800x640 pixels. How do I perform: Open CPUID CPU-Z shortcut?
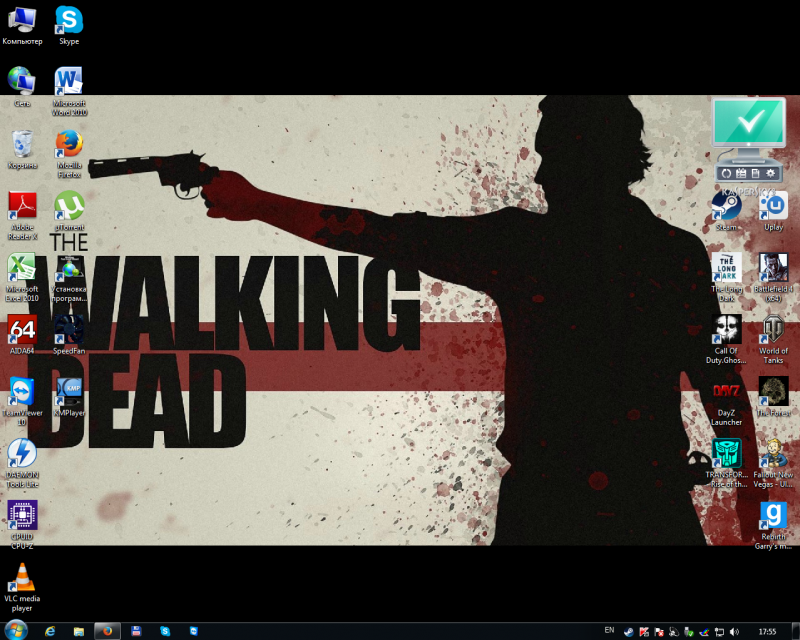[22, 525]
